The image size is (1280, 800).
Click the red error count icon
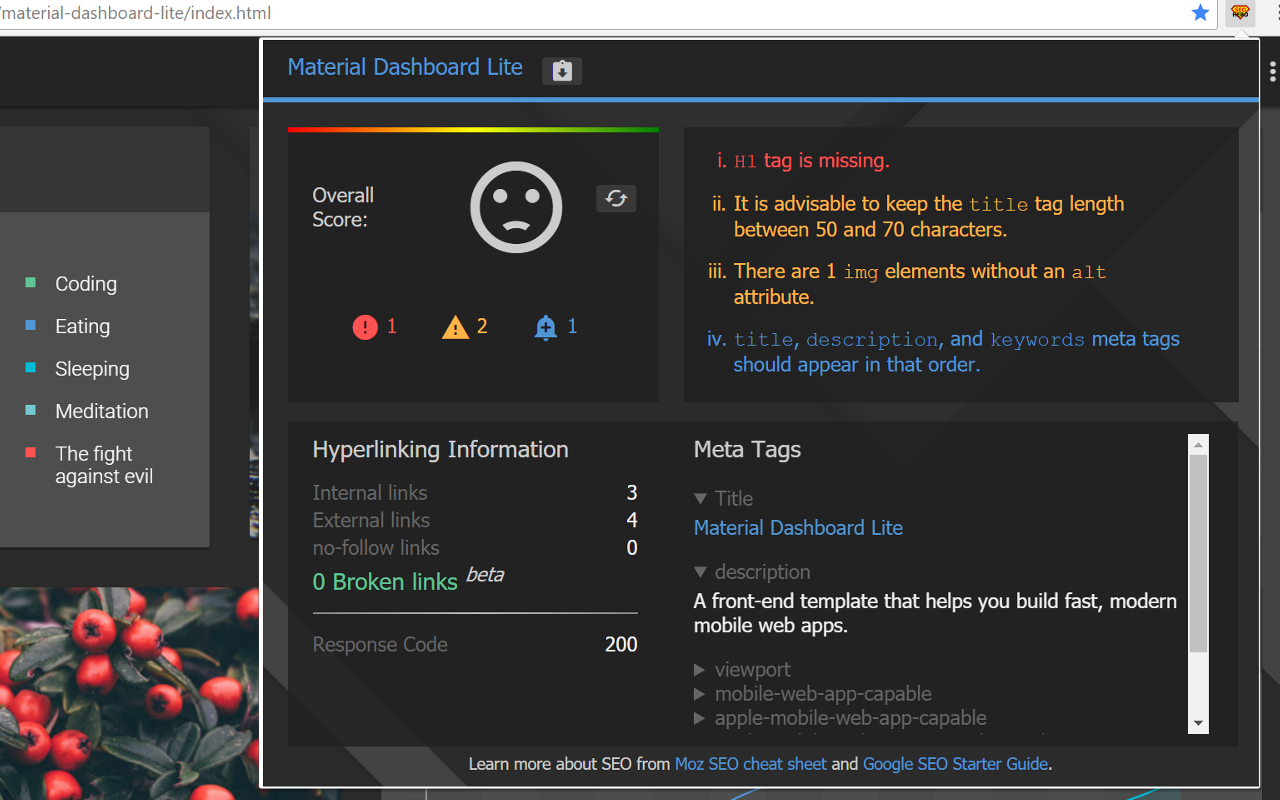click(x=365, y=327)
